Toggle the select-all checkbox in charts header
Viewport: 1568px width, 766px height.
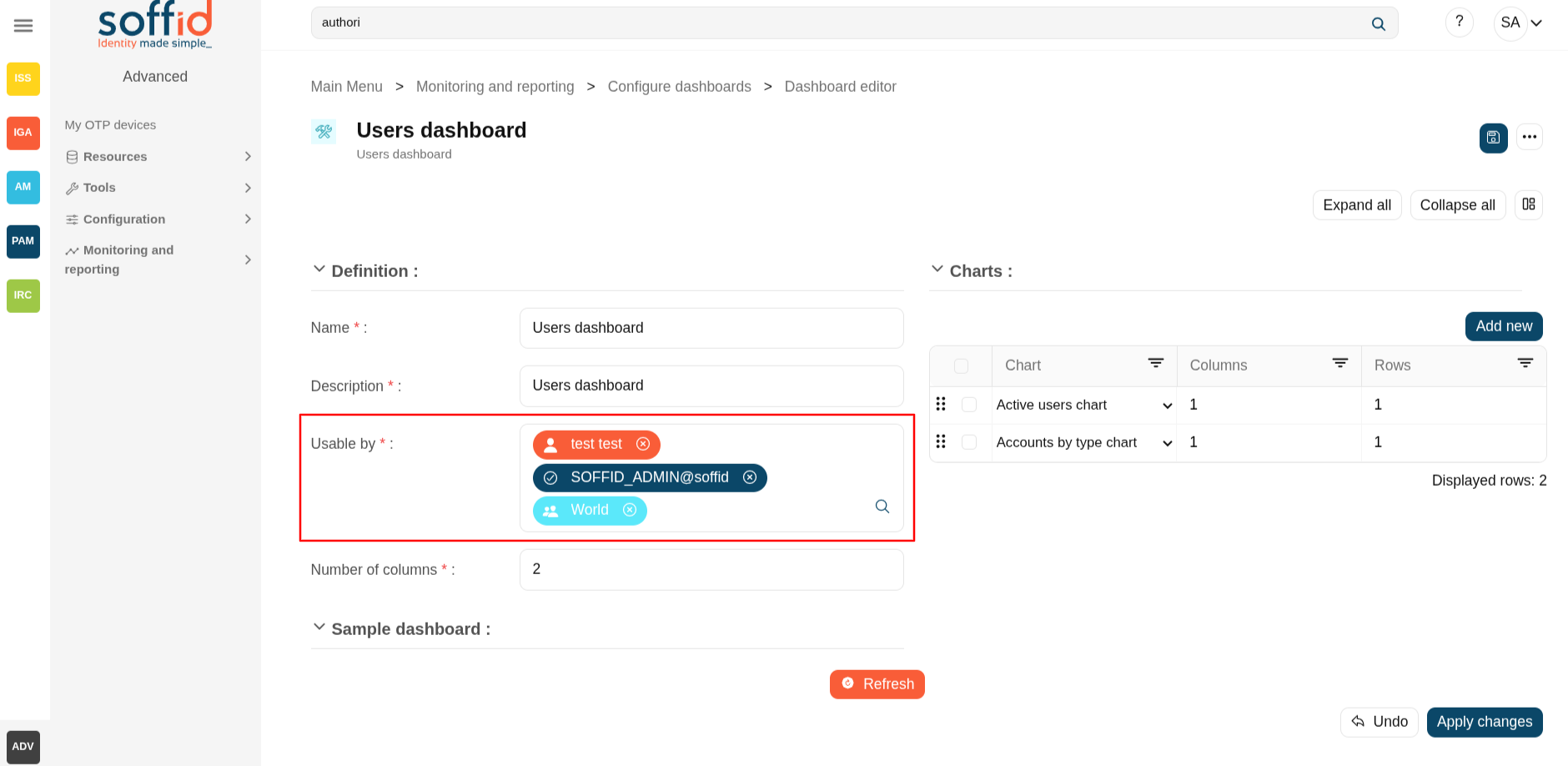pyautogui.click(x=961, y=366)
